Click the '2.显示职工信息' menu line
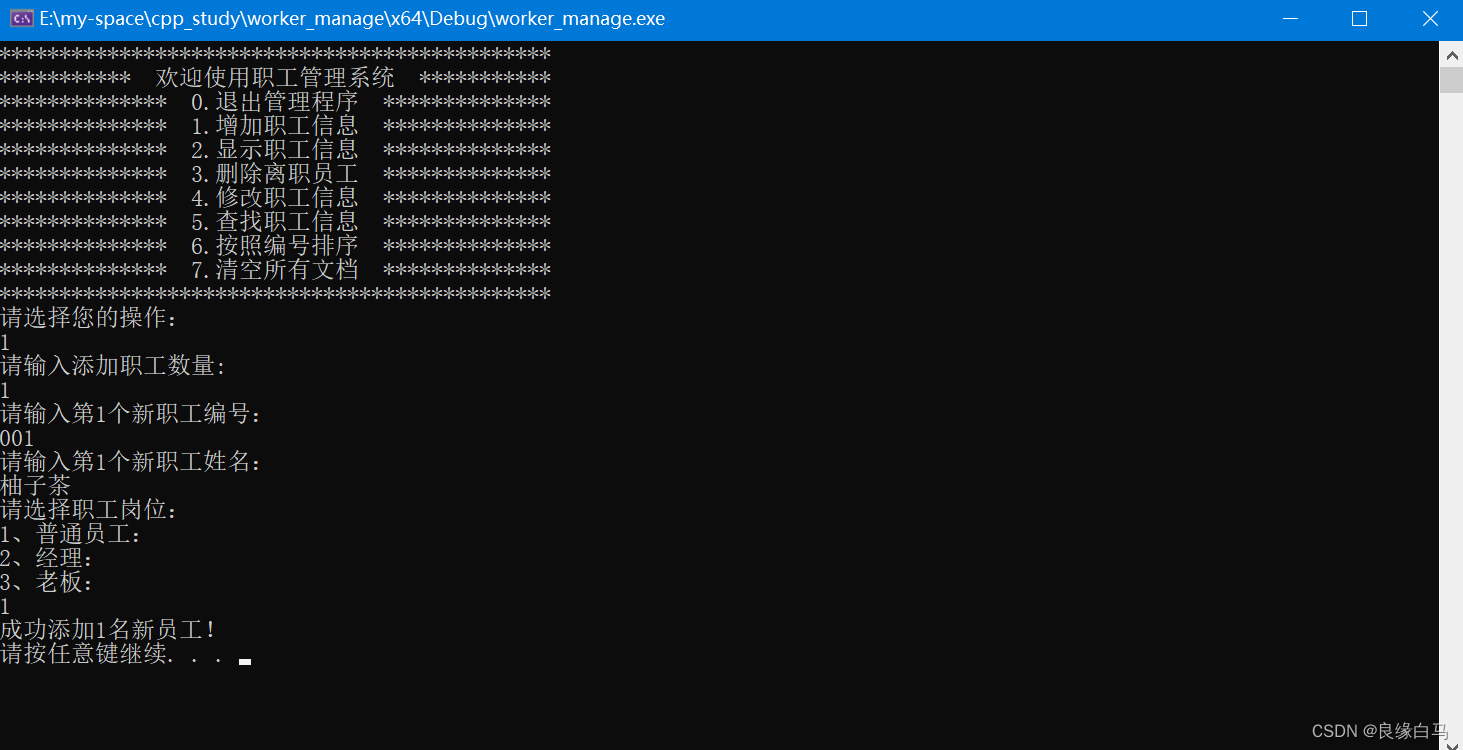 [275, 150]
